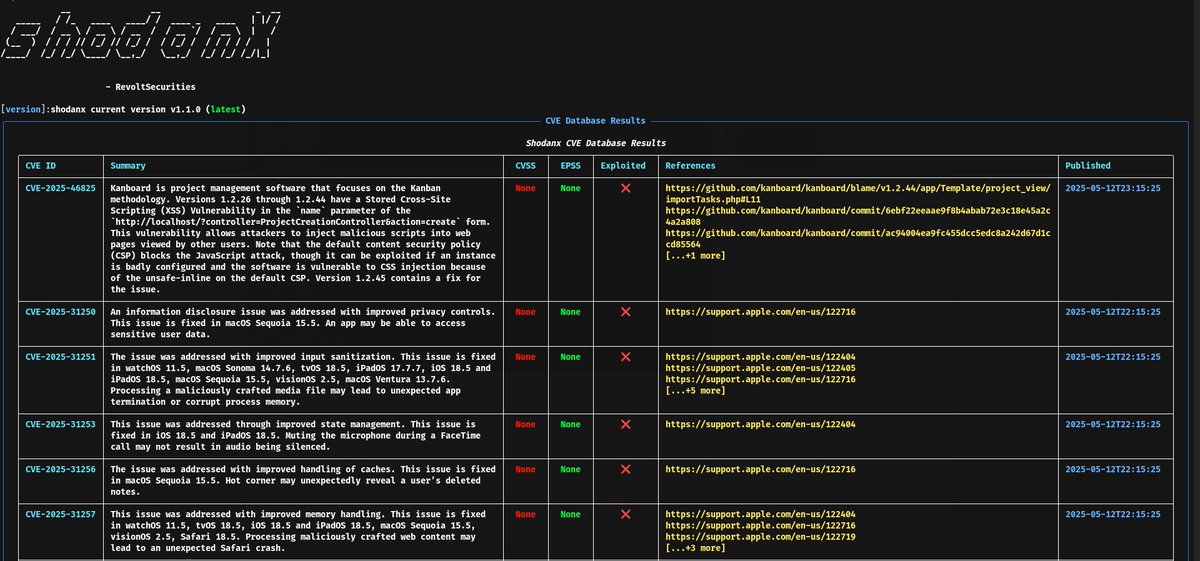This screenshot has width=1200, height=561.
Task: Expand '[...+3 more]' references for CVE-2025-31257
Action: pyautogui.click(x=695, y=549)
